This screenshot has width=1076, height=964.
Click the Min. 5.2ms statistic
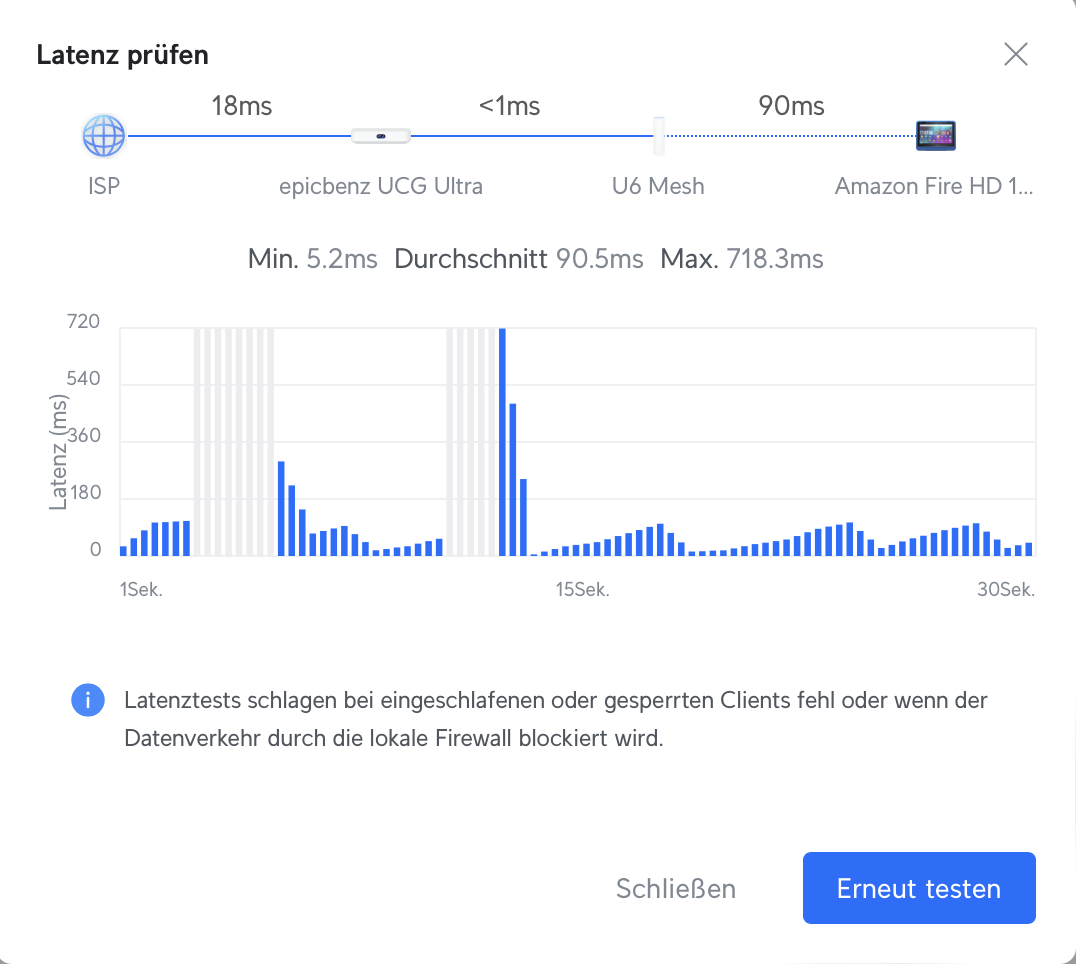pyautogui.click(x=312, y=260)
